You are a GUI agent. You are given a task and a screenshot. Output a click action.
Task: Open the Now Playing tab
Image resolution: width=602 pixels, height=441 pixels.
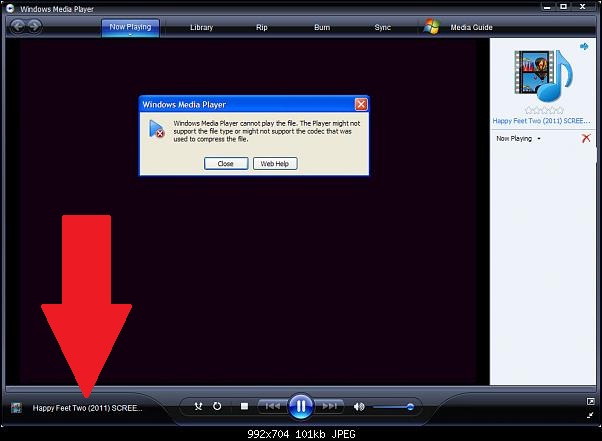[130, 28]
